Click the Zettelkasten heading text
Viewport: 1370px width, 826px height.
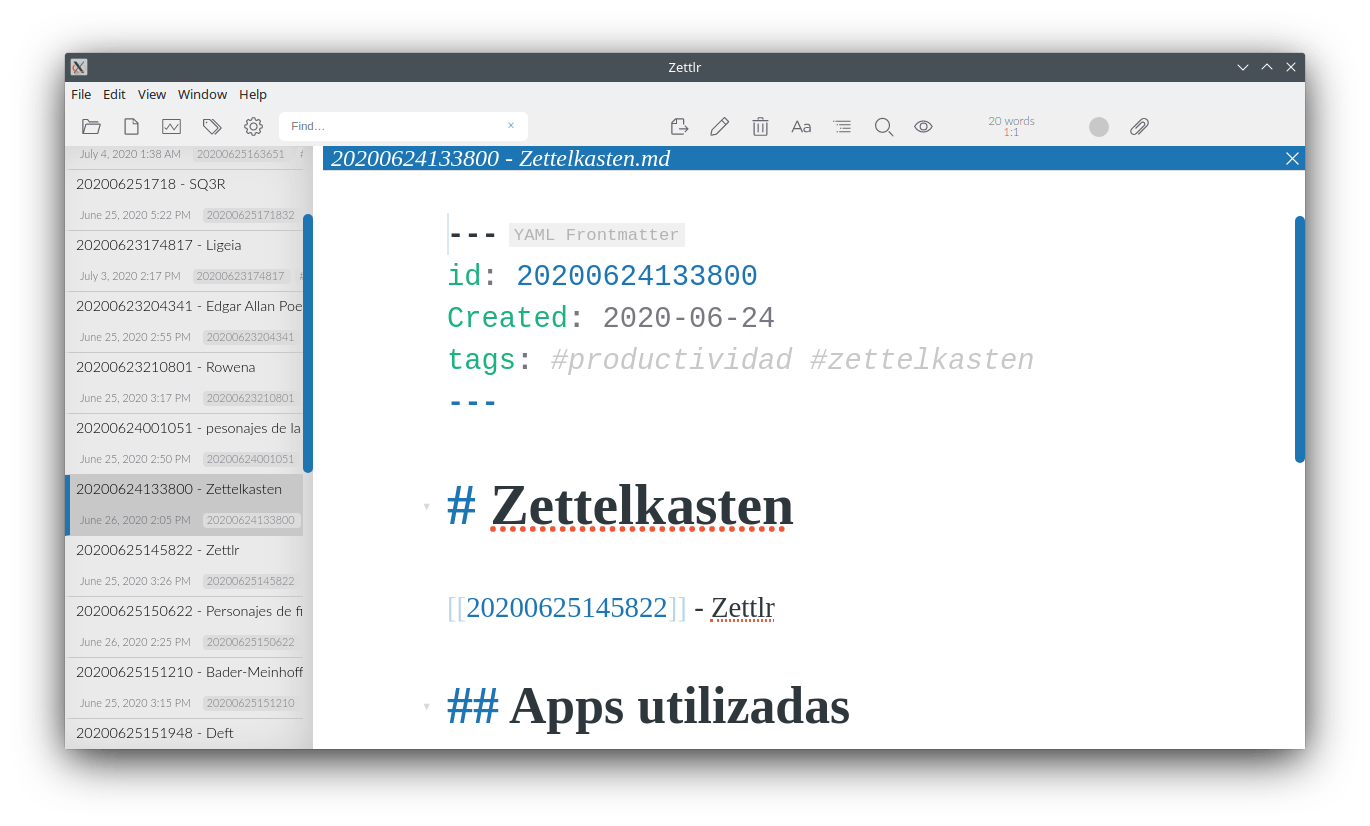click(642, 506)
